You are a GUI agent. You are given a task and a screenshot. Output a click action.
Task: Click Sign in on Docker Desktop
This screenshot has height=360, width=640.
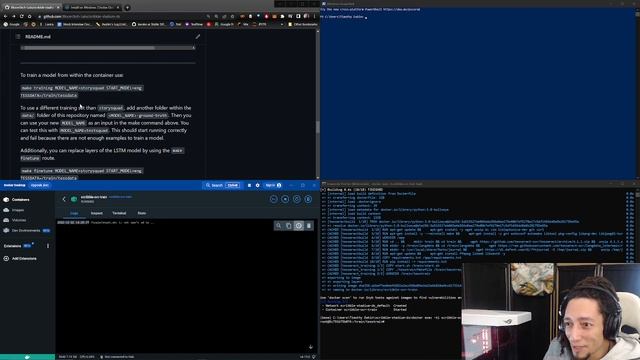tap(273, 185)
